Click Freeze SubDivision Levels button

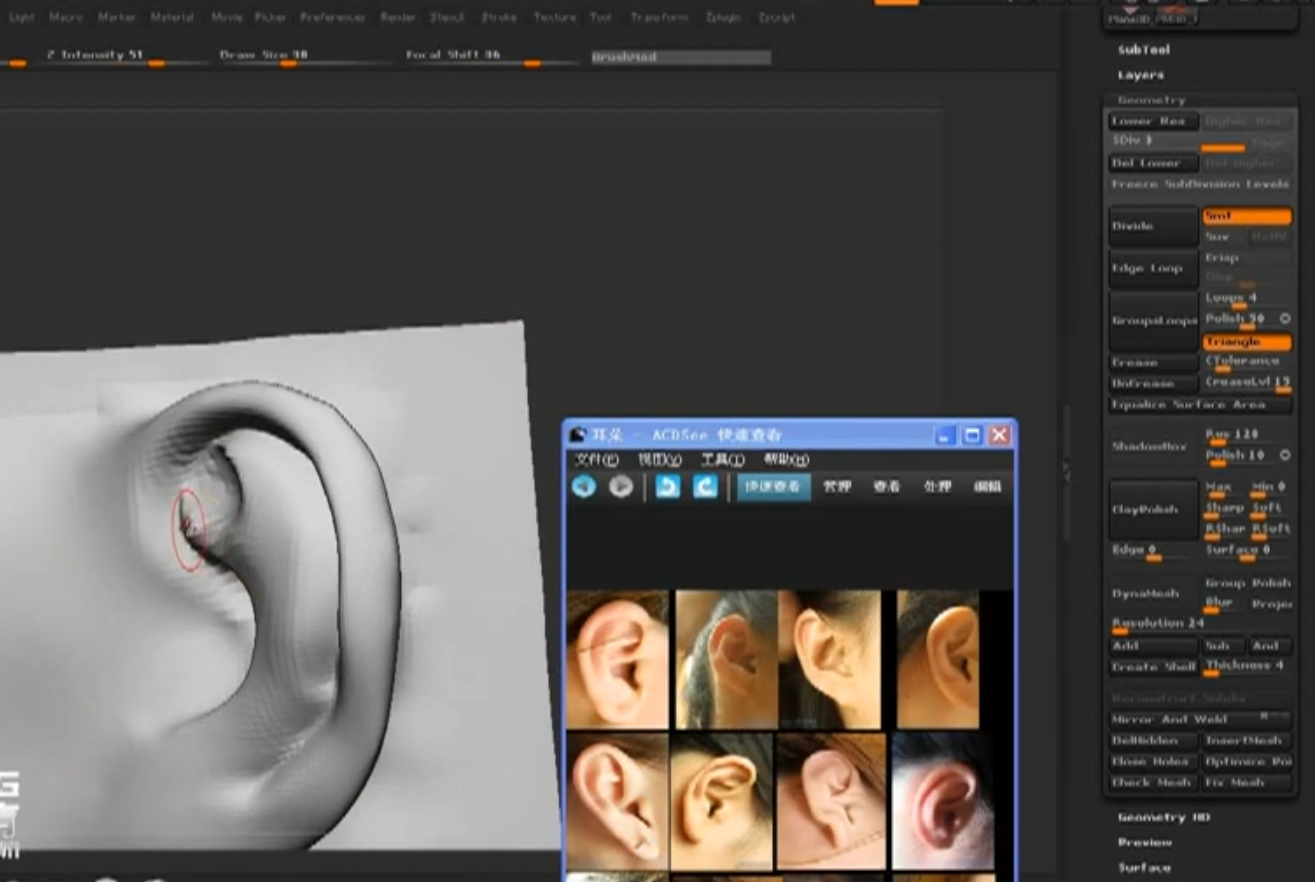click(x=1200, y=184)
